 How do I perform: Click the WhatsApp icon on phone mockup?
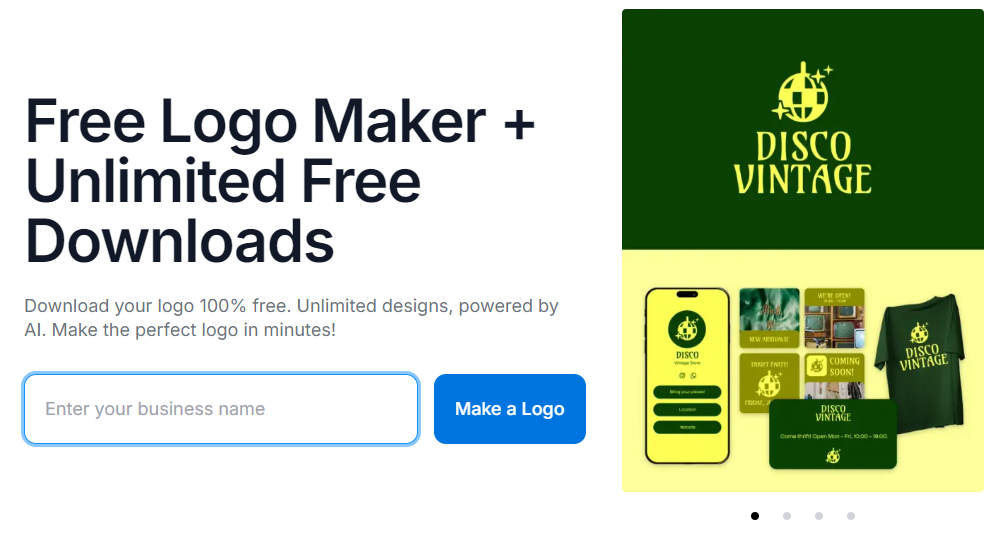tap(693, 376)
